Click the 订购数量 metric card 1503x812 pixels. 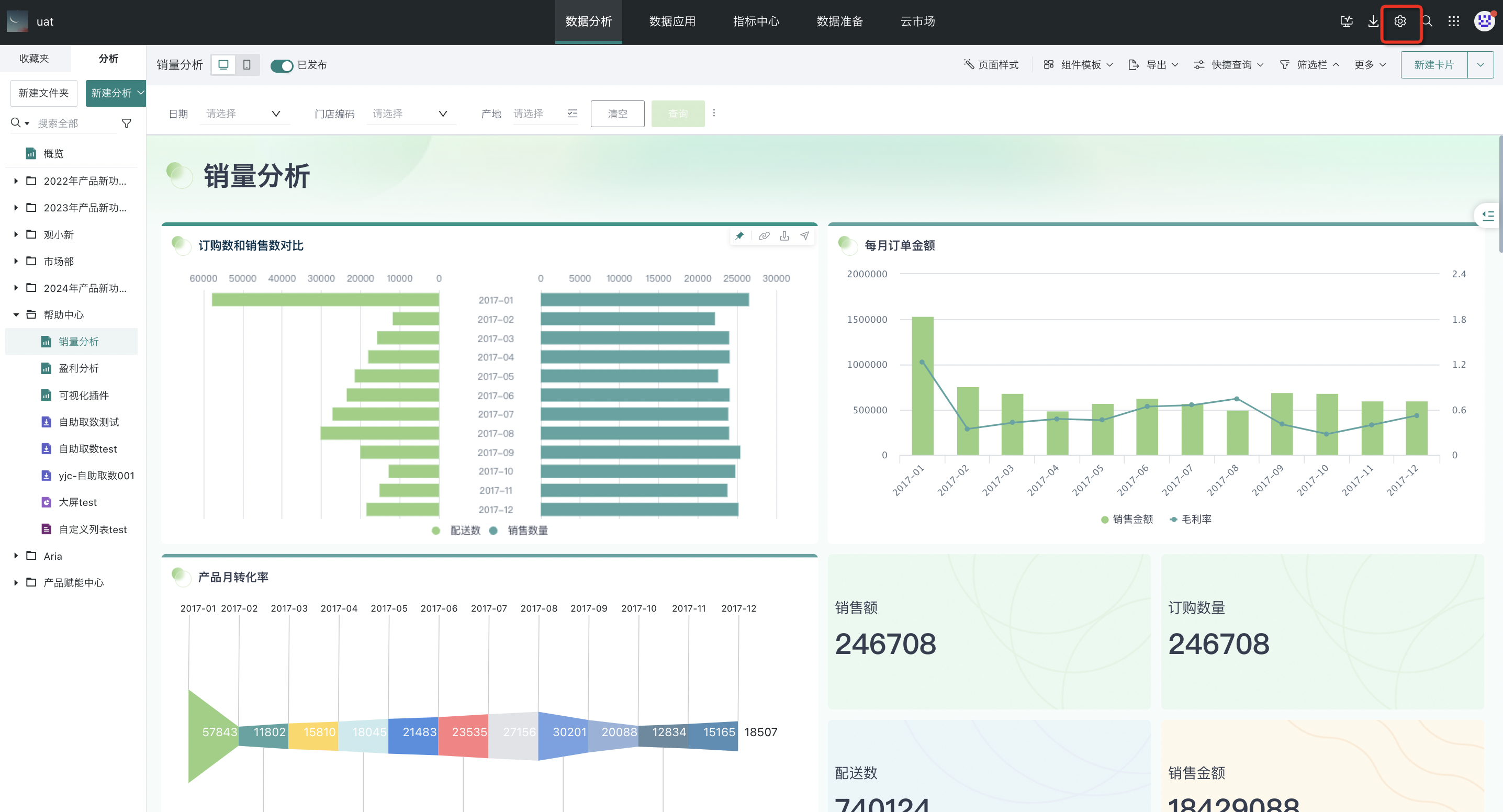coord(1322,631)
